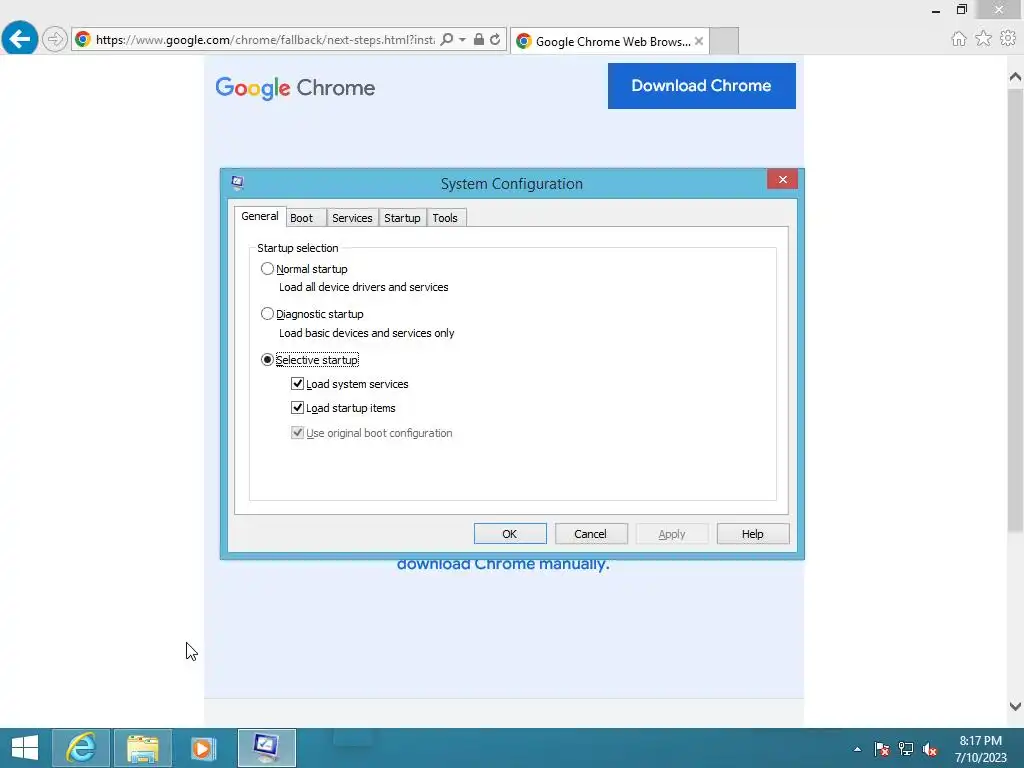Click 'Load basic devices and services only' text
Viewport: 1024px width, 768px height.
[366, 333]
